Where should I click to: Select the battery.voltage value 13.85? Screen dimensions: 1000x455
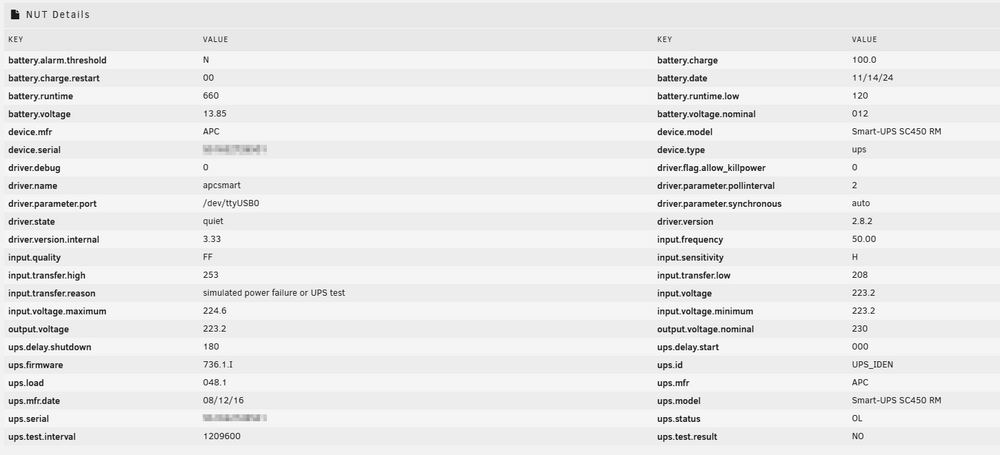[215, 114]
